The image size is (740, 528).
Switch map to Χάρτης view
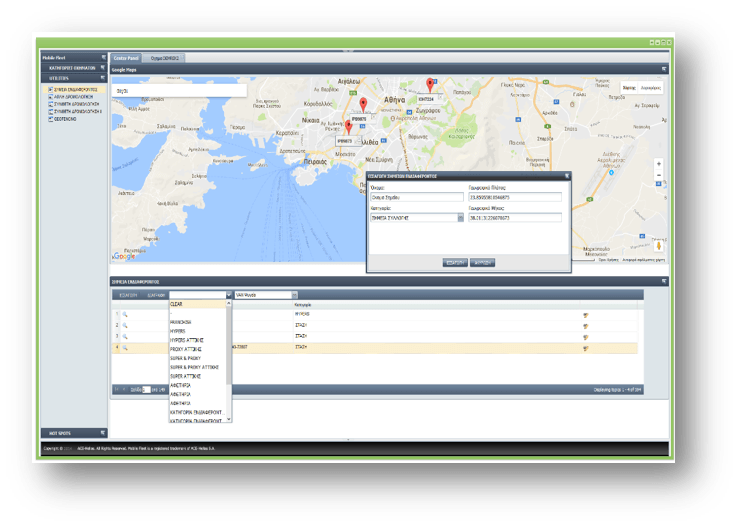629,88
